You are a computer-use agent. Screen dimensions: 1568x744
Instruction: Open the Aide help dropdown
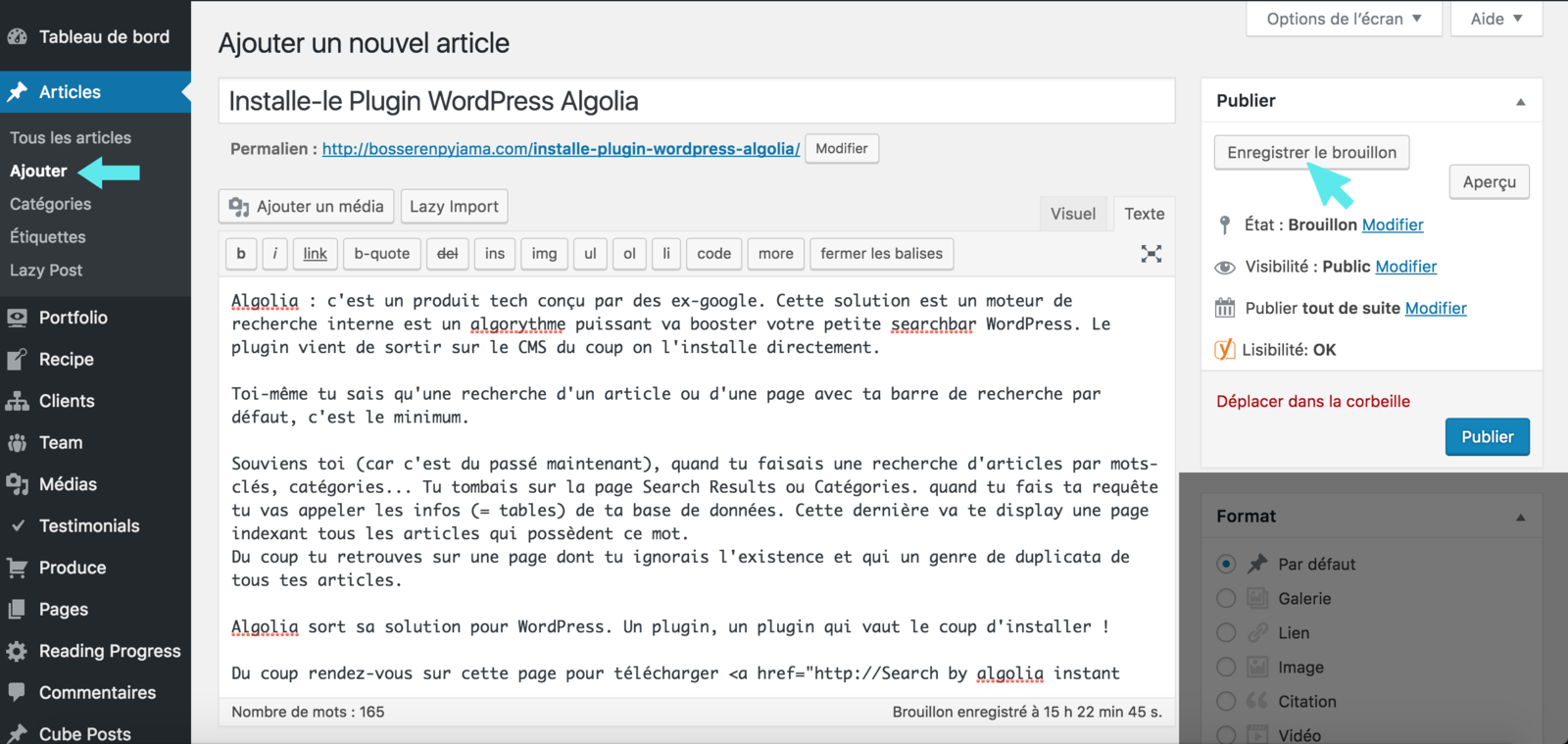click(x=1496, y=19)
